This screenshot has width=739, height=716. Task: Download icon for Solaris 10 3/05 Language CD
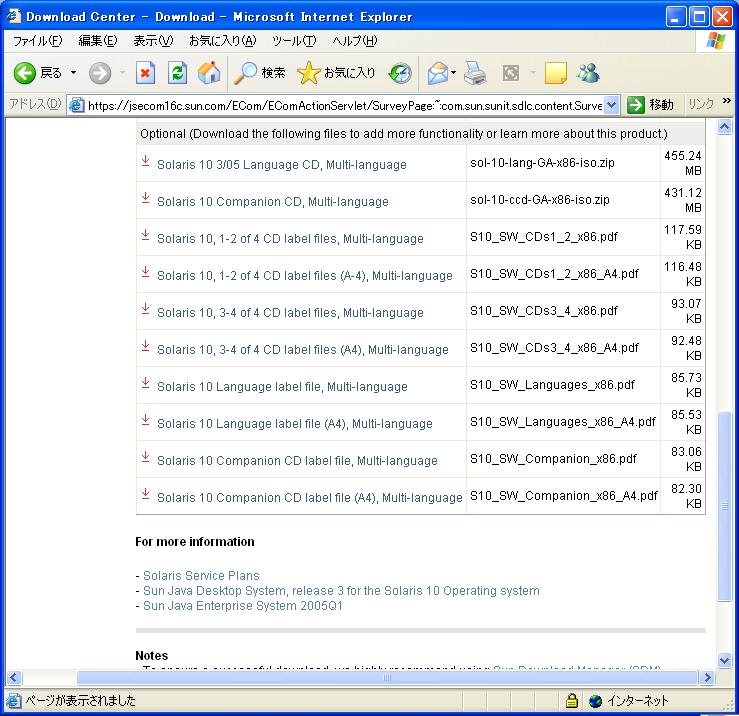(146, 161)
